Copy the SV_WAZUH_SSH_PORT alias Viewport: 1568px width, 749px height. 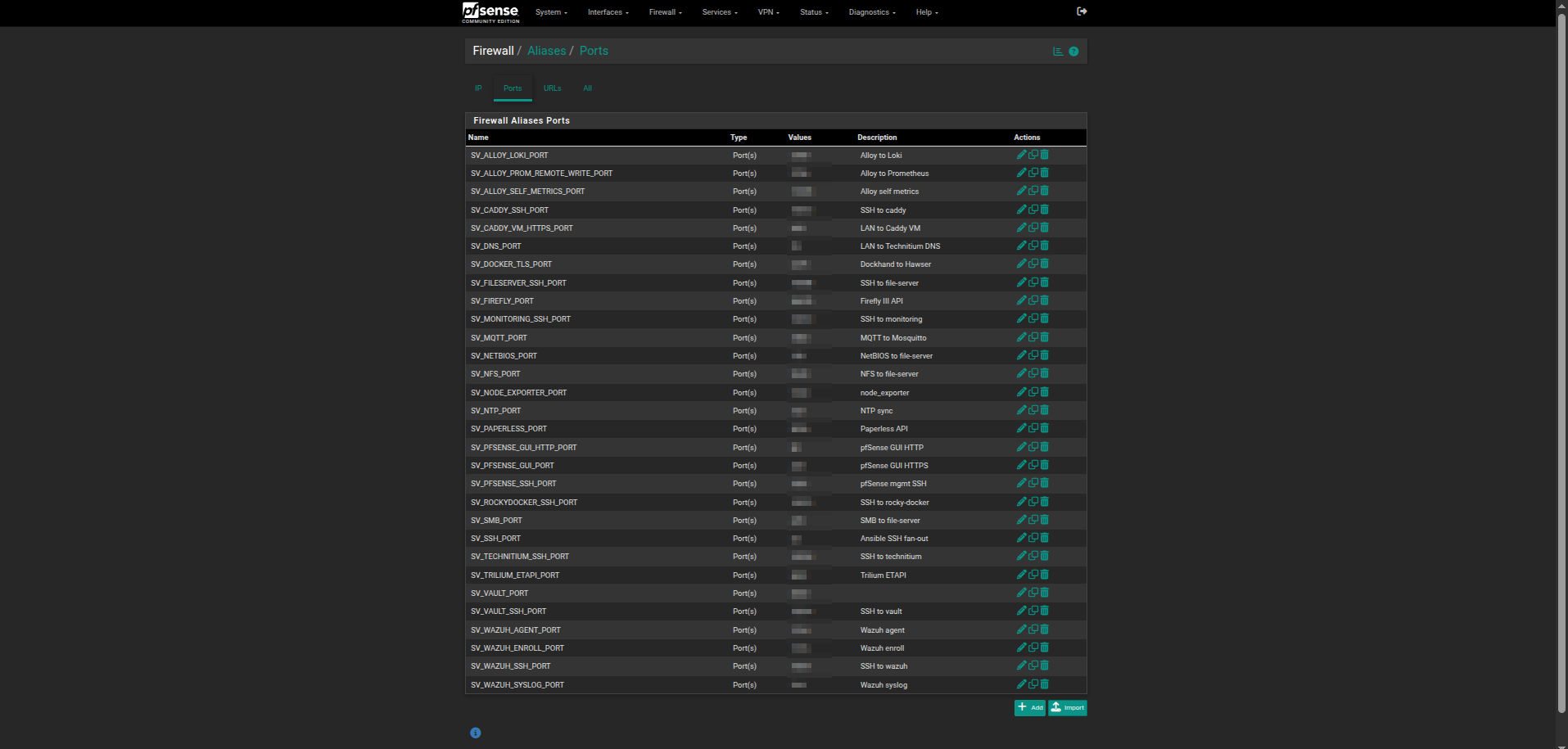[x=1033, y=666]
